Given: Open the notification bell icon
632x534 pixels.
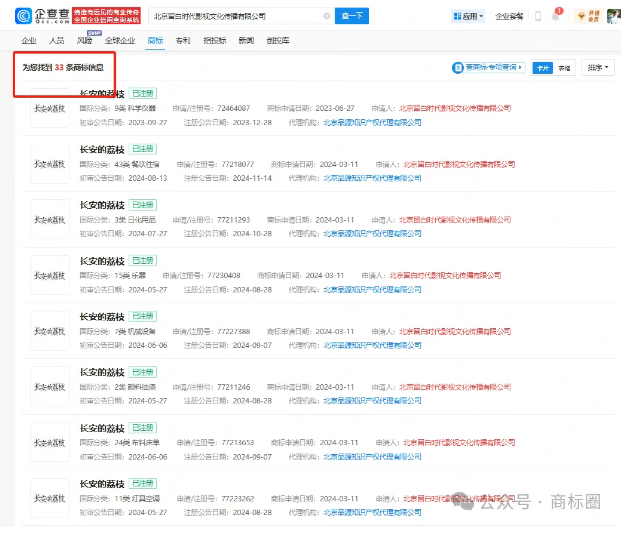Looking at the screenshot, I should (x=557, y=16).
